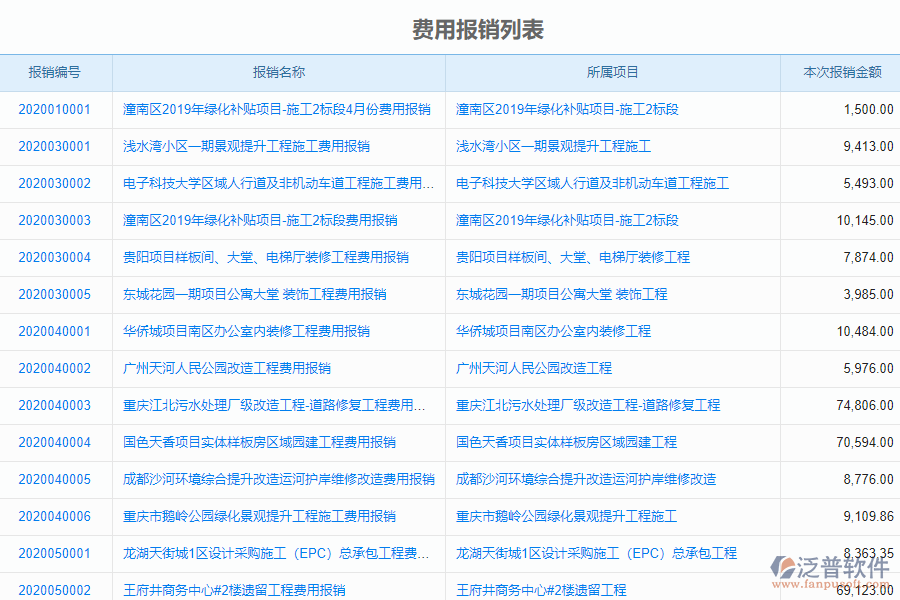
Task: Open 贵阳项目样板间、大堂、电梯厅装修工程费用报销
Action: [265, 257]
